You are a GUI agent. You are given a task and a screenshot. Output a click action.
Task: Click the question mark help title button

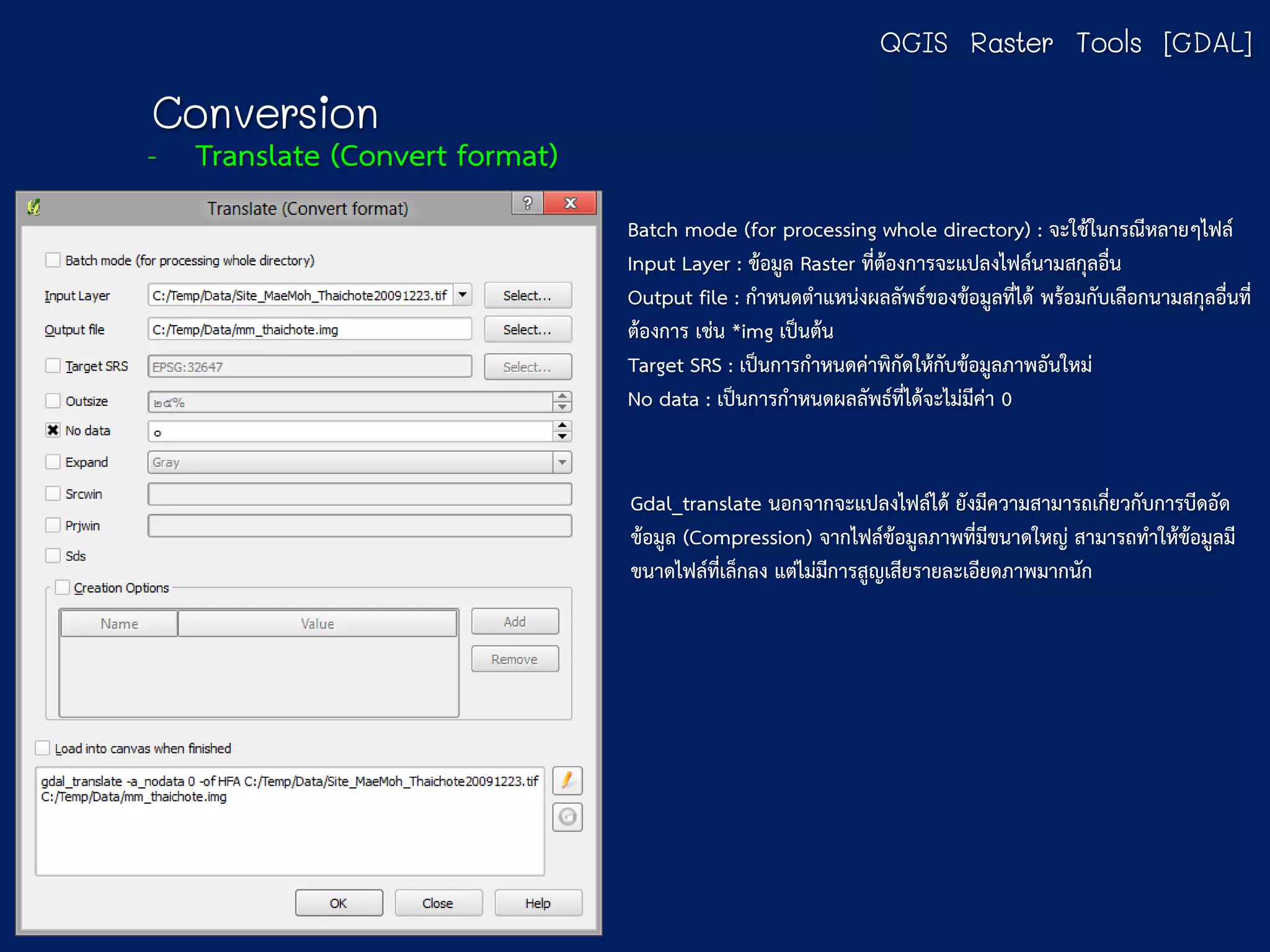tap(527, 203)
